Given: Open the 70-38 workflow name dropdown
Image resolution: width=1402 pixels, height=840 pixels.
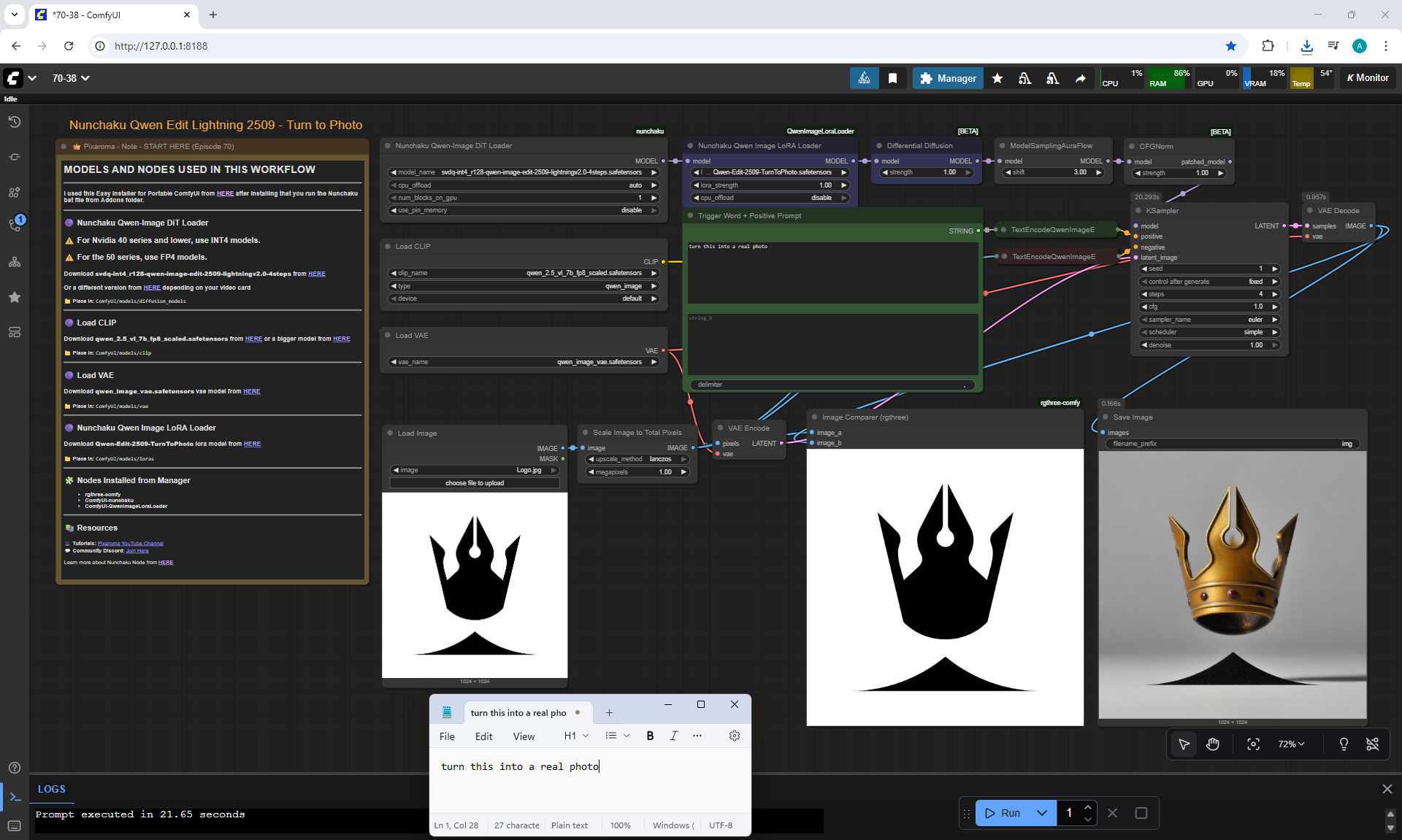Looking at the screenshot, I should coord(71,78).
